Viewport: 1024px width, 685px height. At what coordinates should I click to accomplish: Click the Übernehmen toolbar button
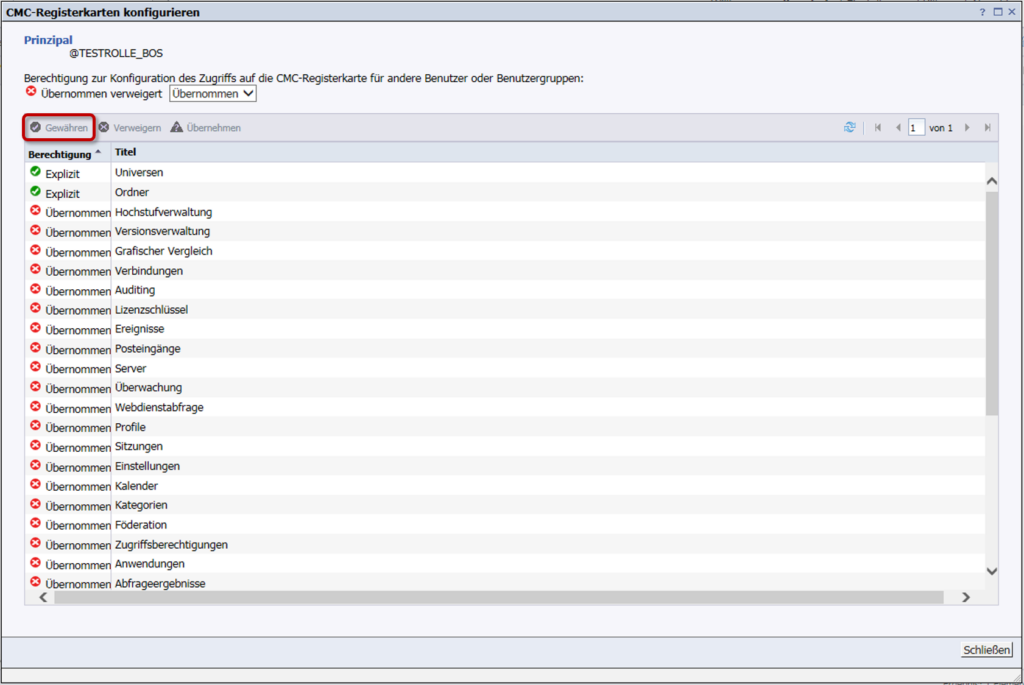pyautogui.click(x=206, y=128)
